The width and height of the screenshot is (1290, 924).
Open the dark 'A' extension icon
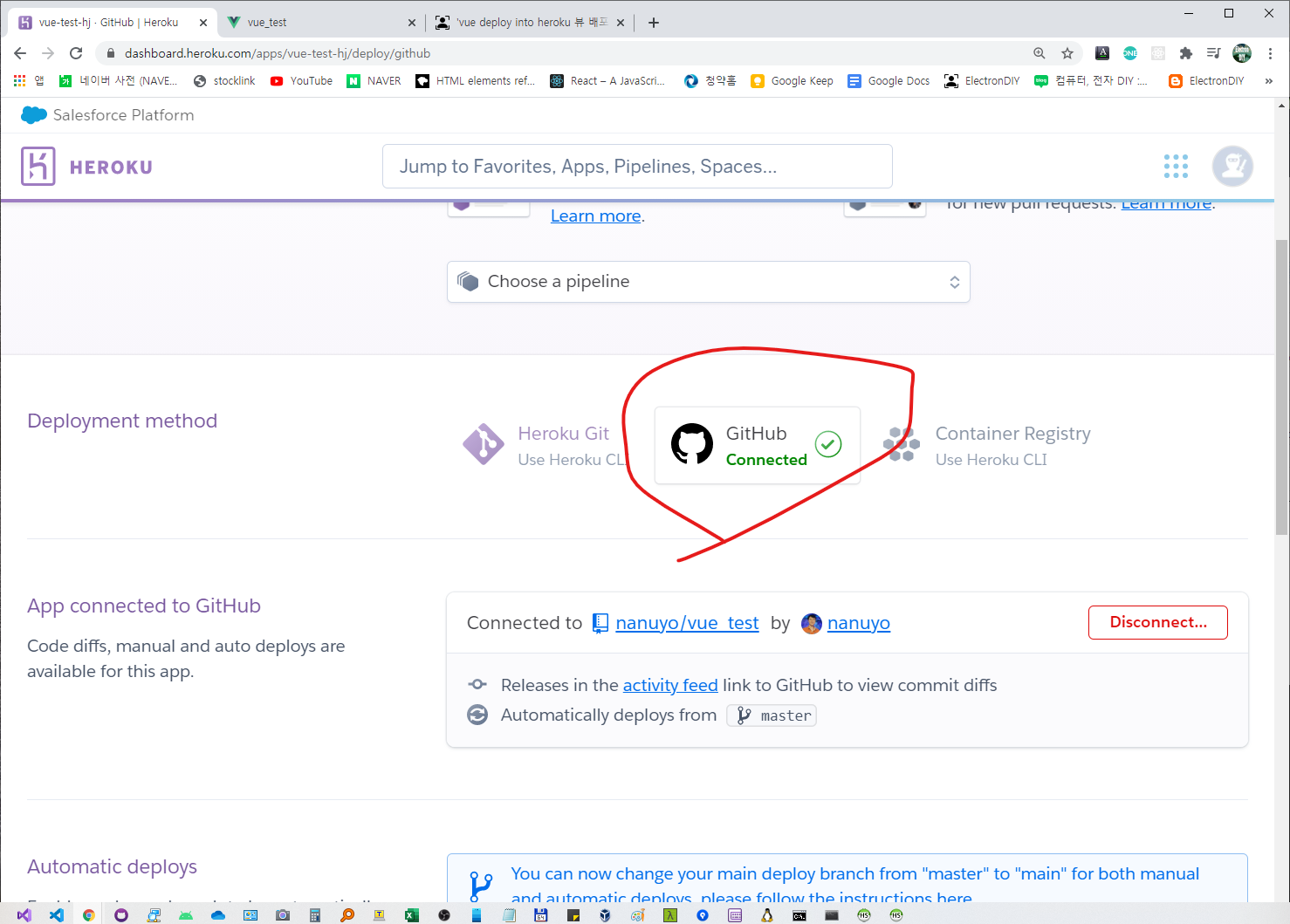click(1102, 53)
